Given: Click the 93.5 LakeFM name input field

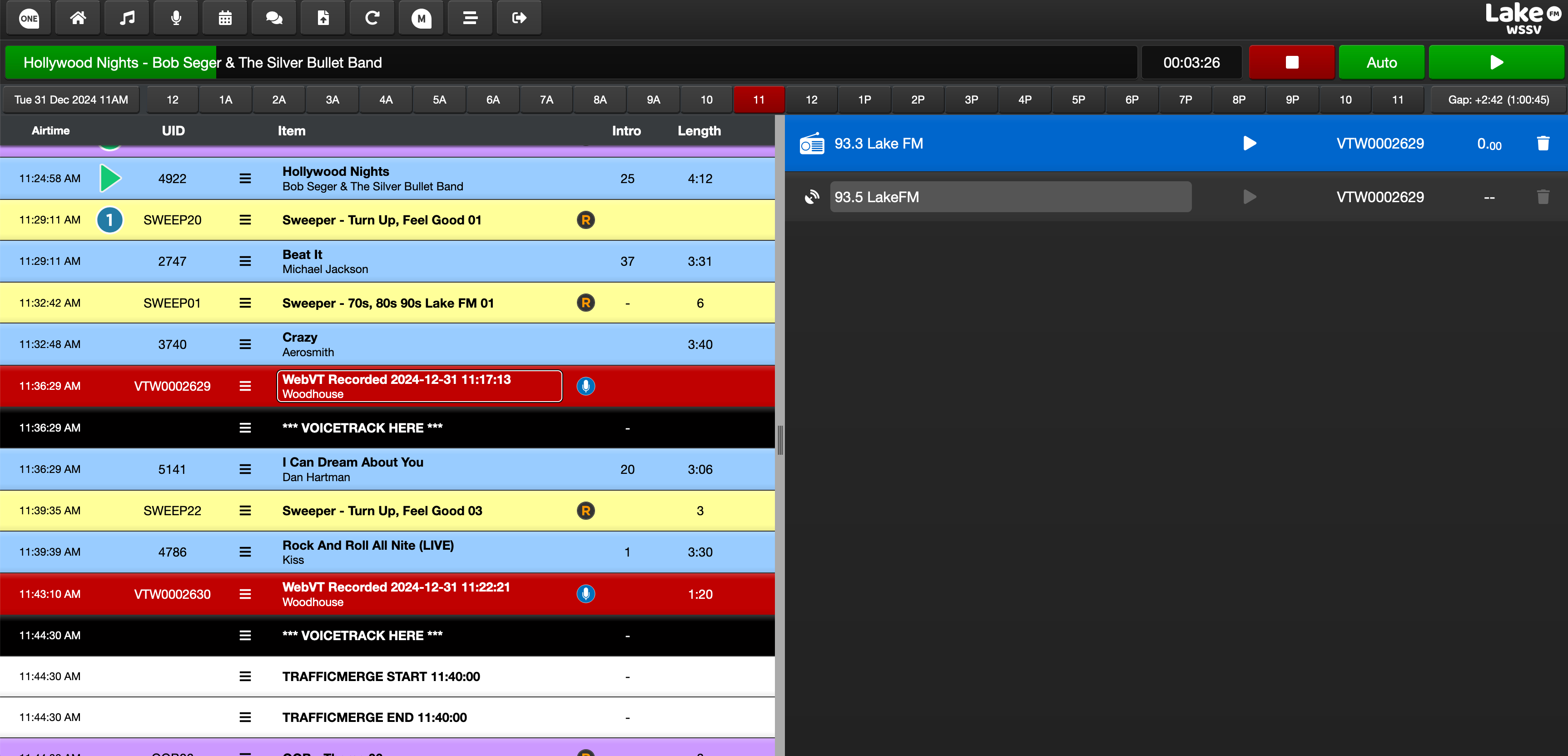Looking at the screenshot, I should pyautogui.click(x=1011, y=197).
